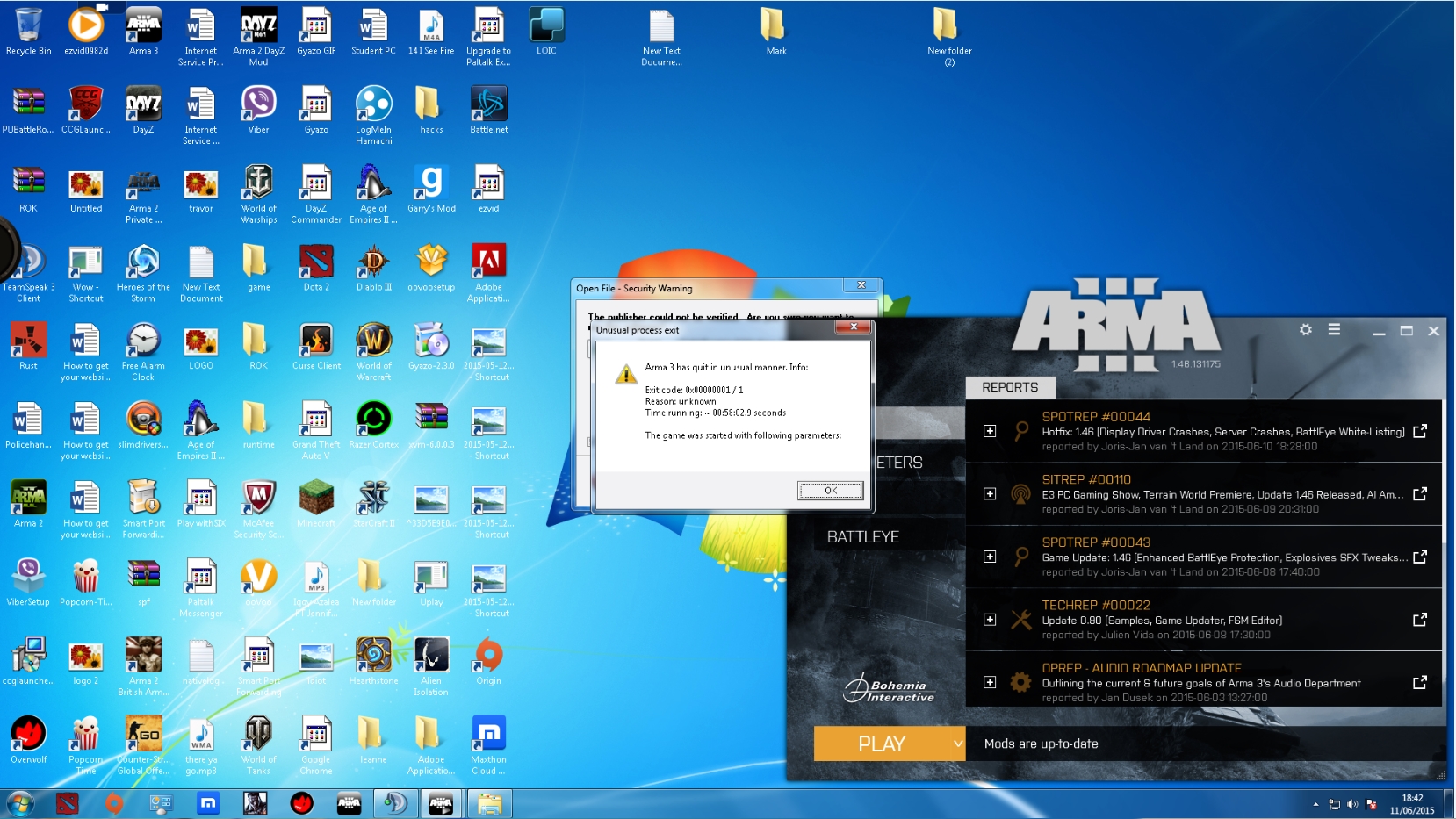Click the OPREP Audio Roadmap gear icon

(x=1020, y=682)
